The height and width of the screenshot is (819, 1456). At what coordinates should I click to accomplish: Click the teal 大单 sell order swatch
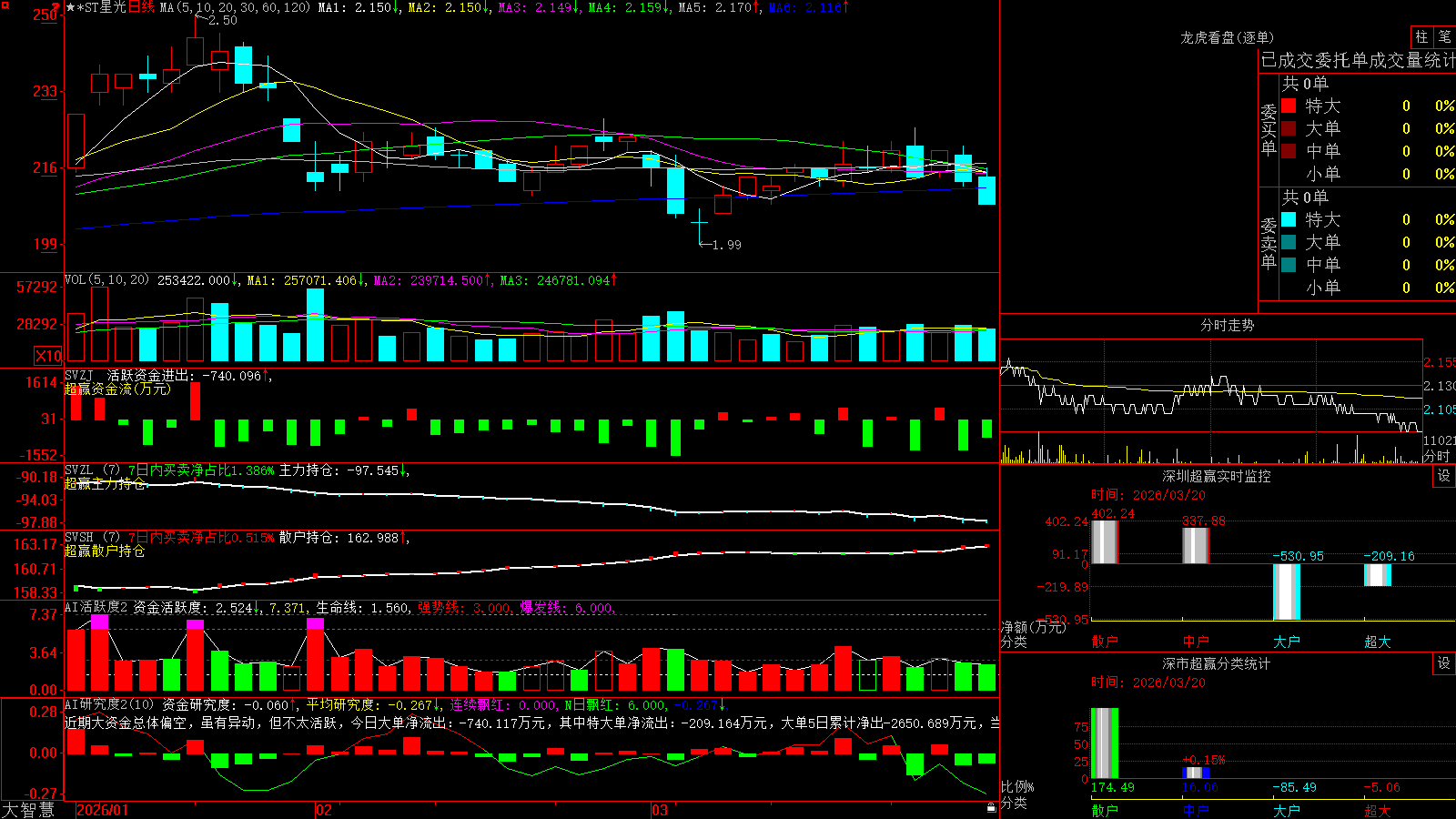1289,242
